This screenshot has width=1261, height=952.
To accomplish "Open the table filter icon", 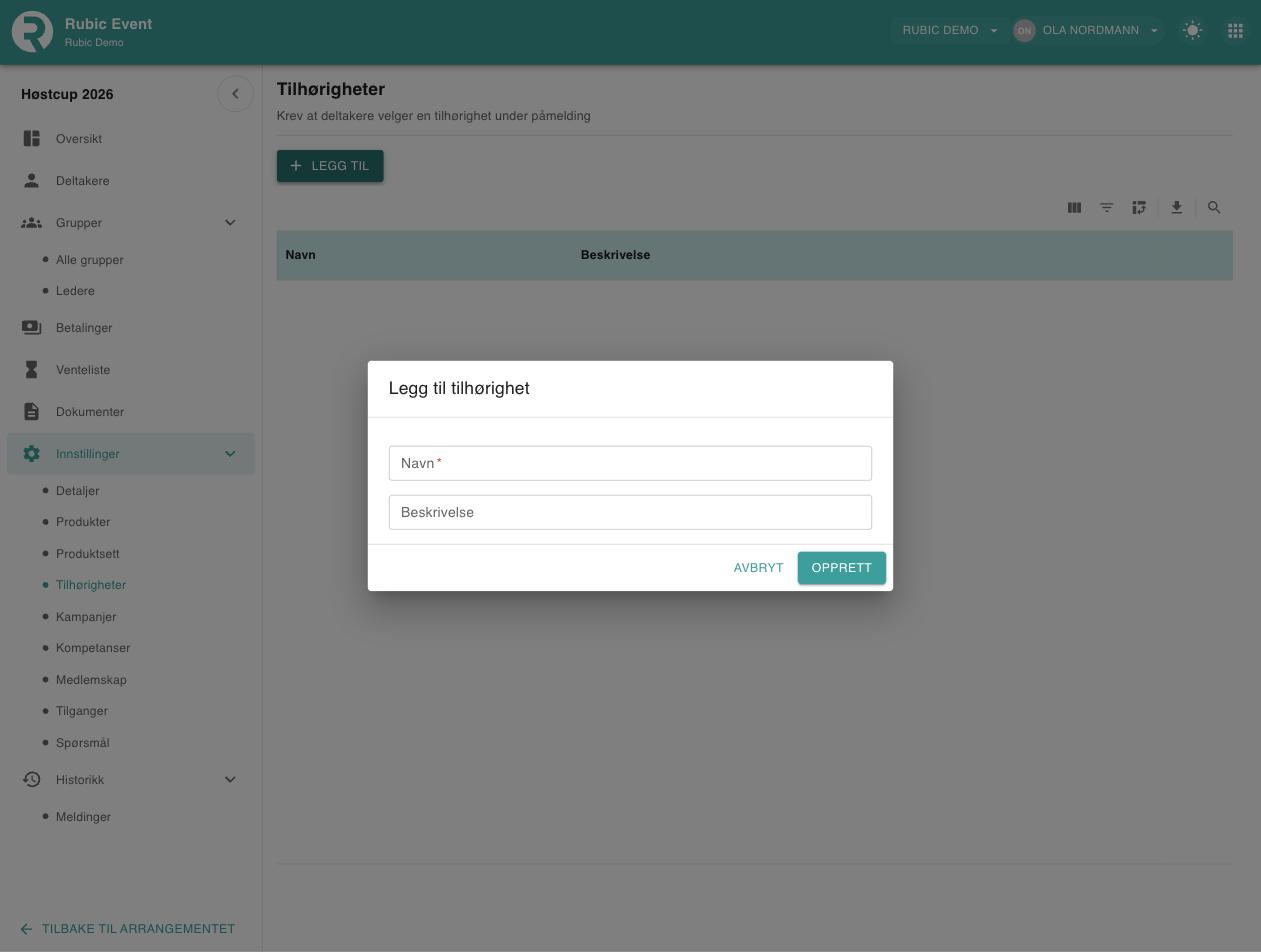I will click(1107, 207).
